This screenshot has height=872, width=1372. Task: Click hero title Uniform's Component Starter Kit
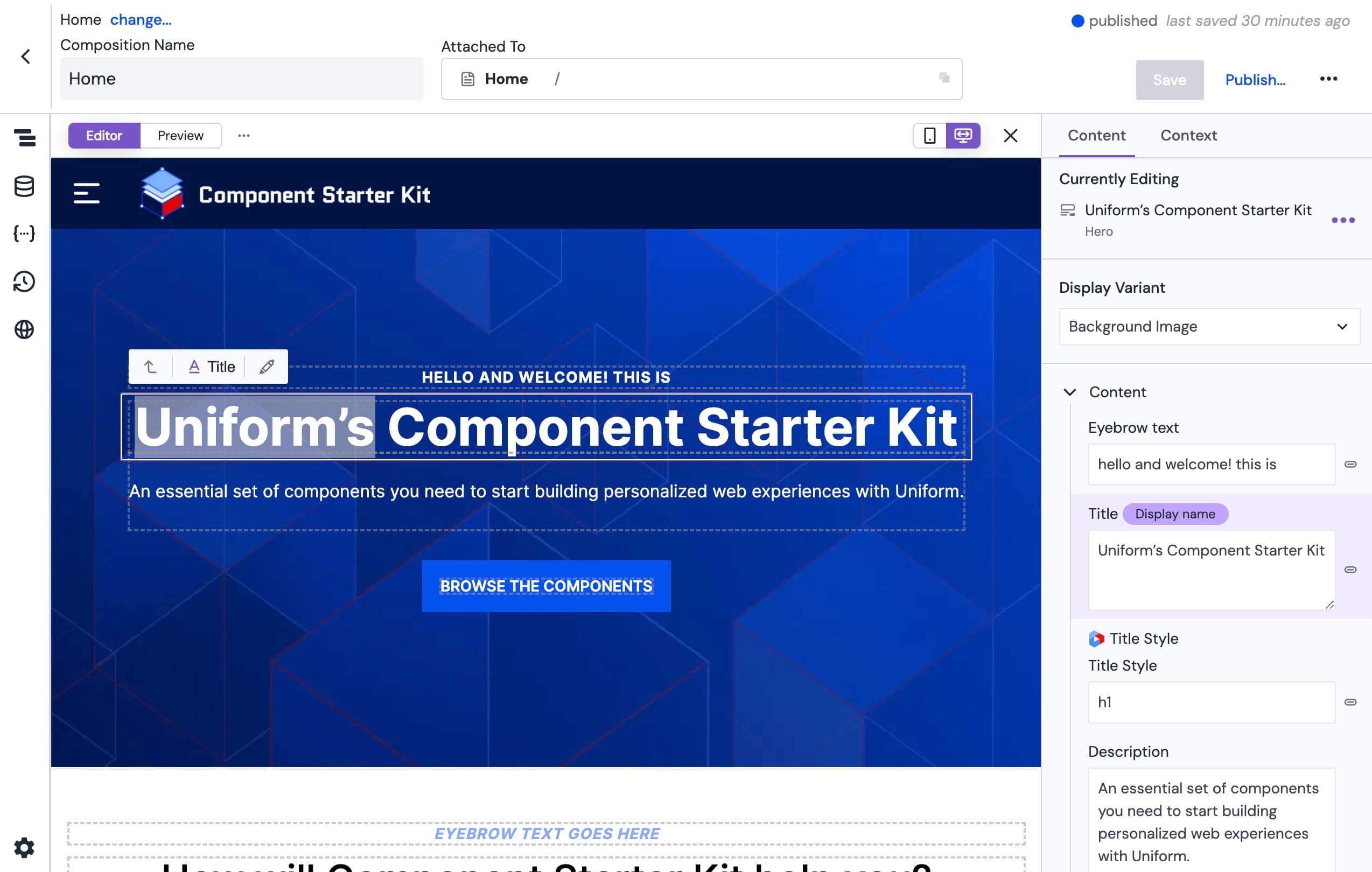coord(546,427)
